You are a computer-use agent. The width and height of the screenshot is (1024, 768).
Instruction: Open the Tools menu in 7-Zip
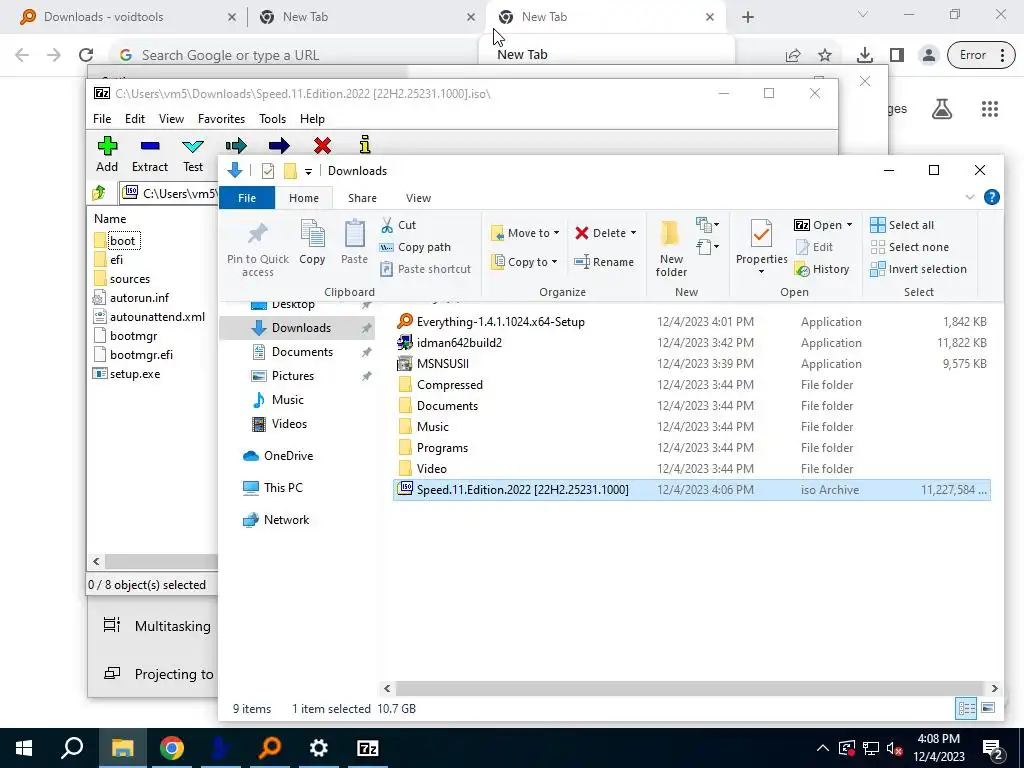272,119
